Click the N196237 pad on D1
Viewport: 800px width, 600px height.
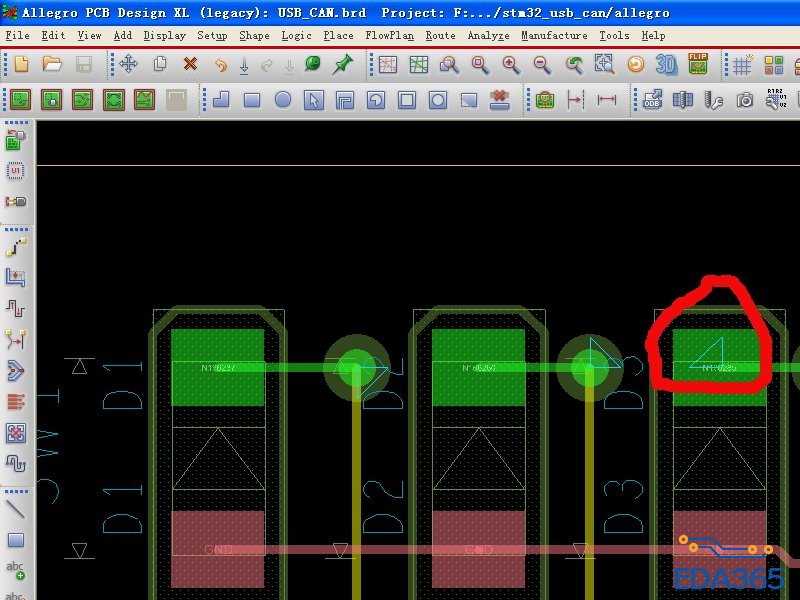coord(217,367)
